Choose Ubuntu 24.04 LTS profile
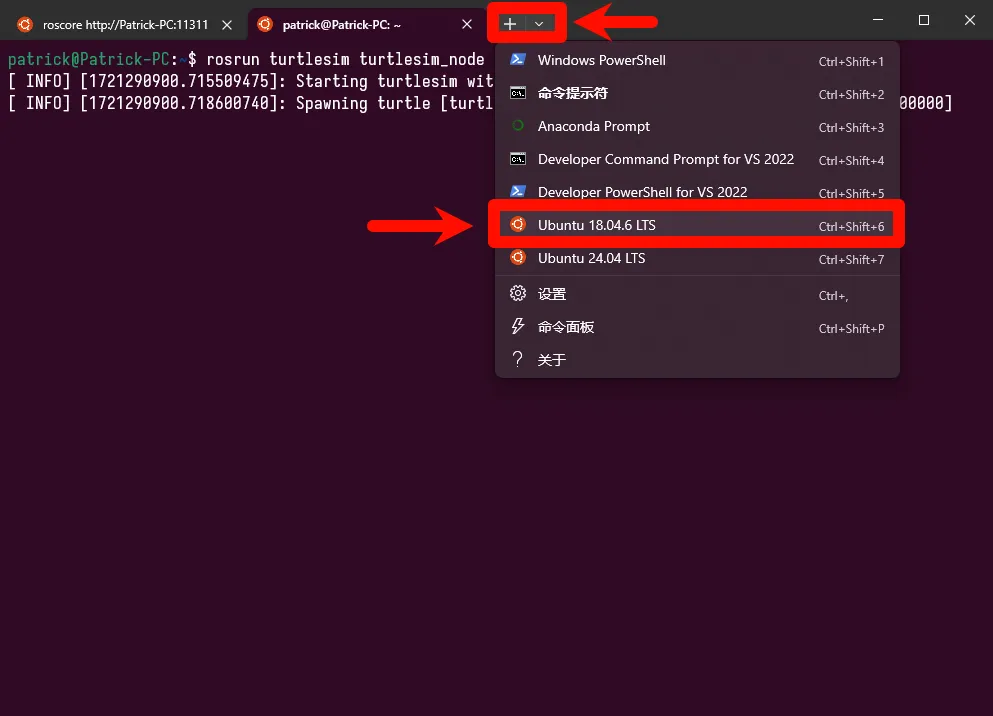This screenshot has height=716, width=993. tap(697, 258)
